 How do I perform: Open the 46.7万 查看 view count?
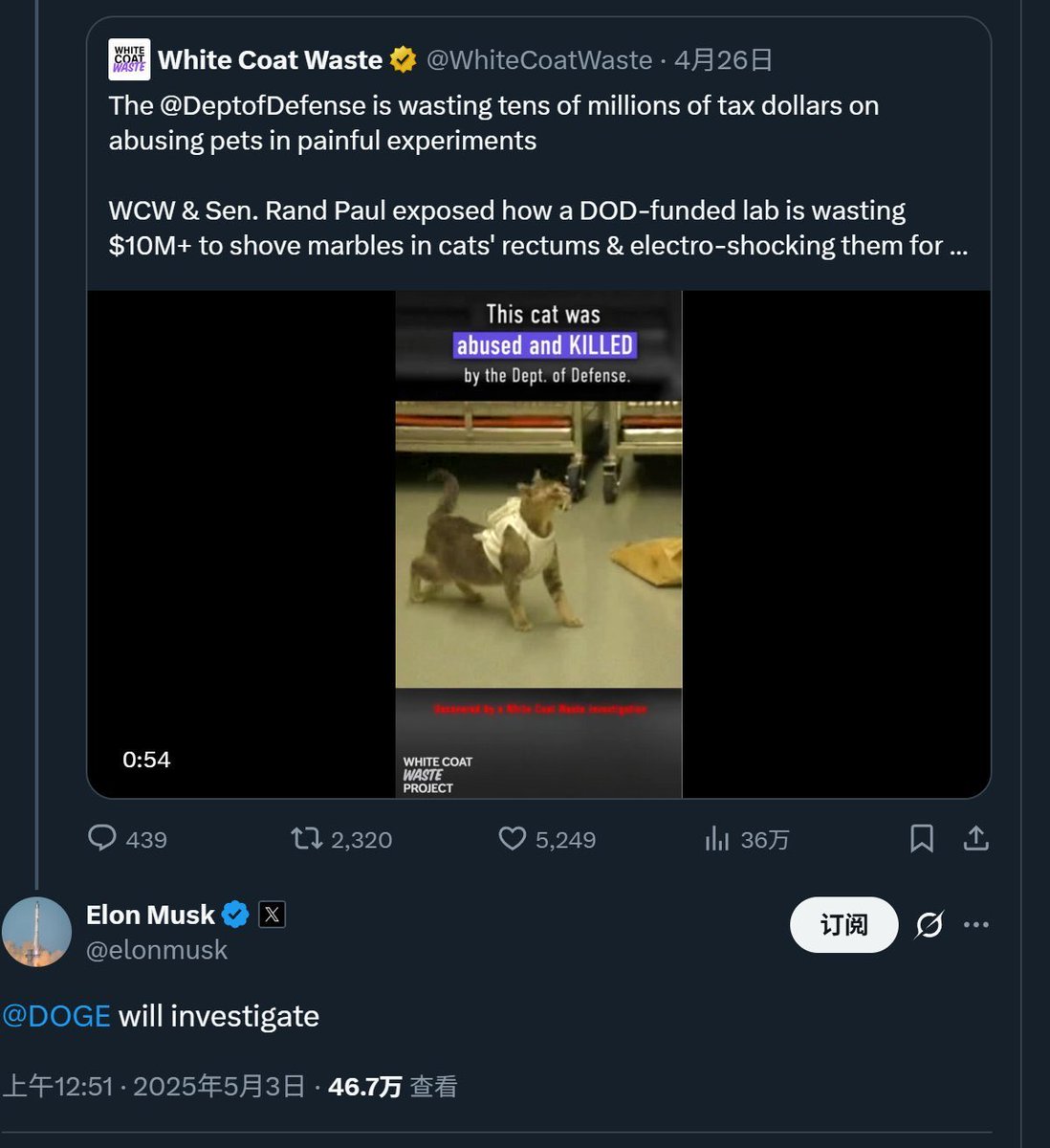click(x=392, y=1087)
